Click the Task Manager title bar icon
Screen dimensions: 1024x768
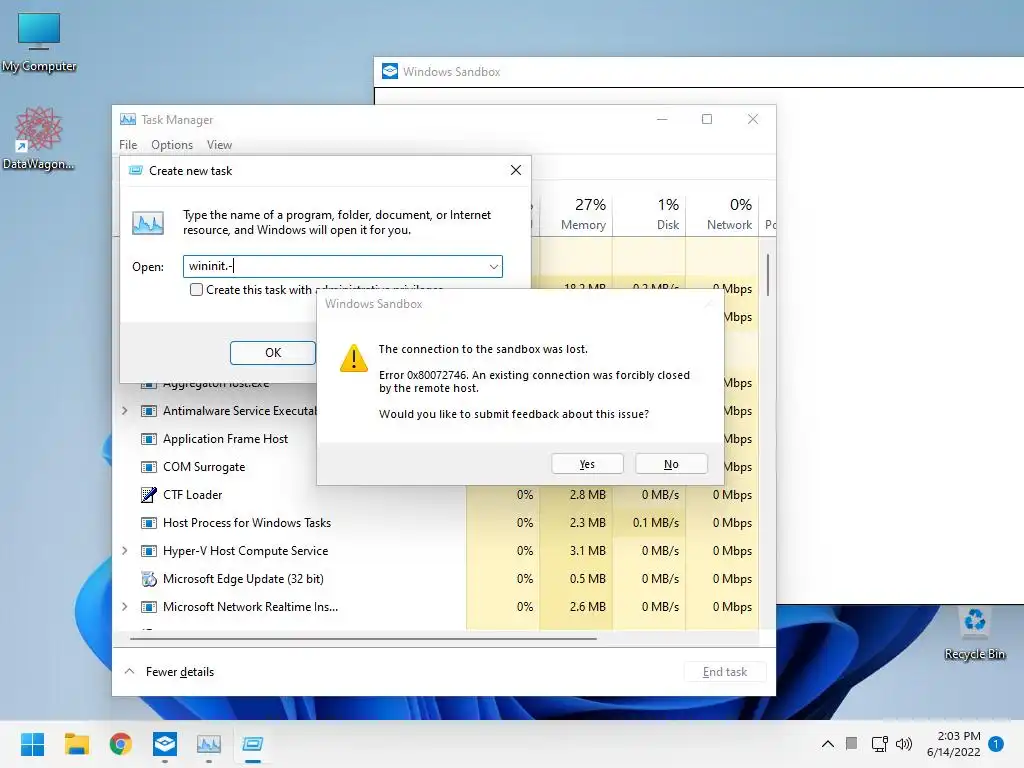[128, 120]
